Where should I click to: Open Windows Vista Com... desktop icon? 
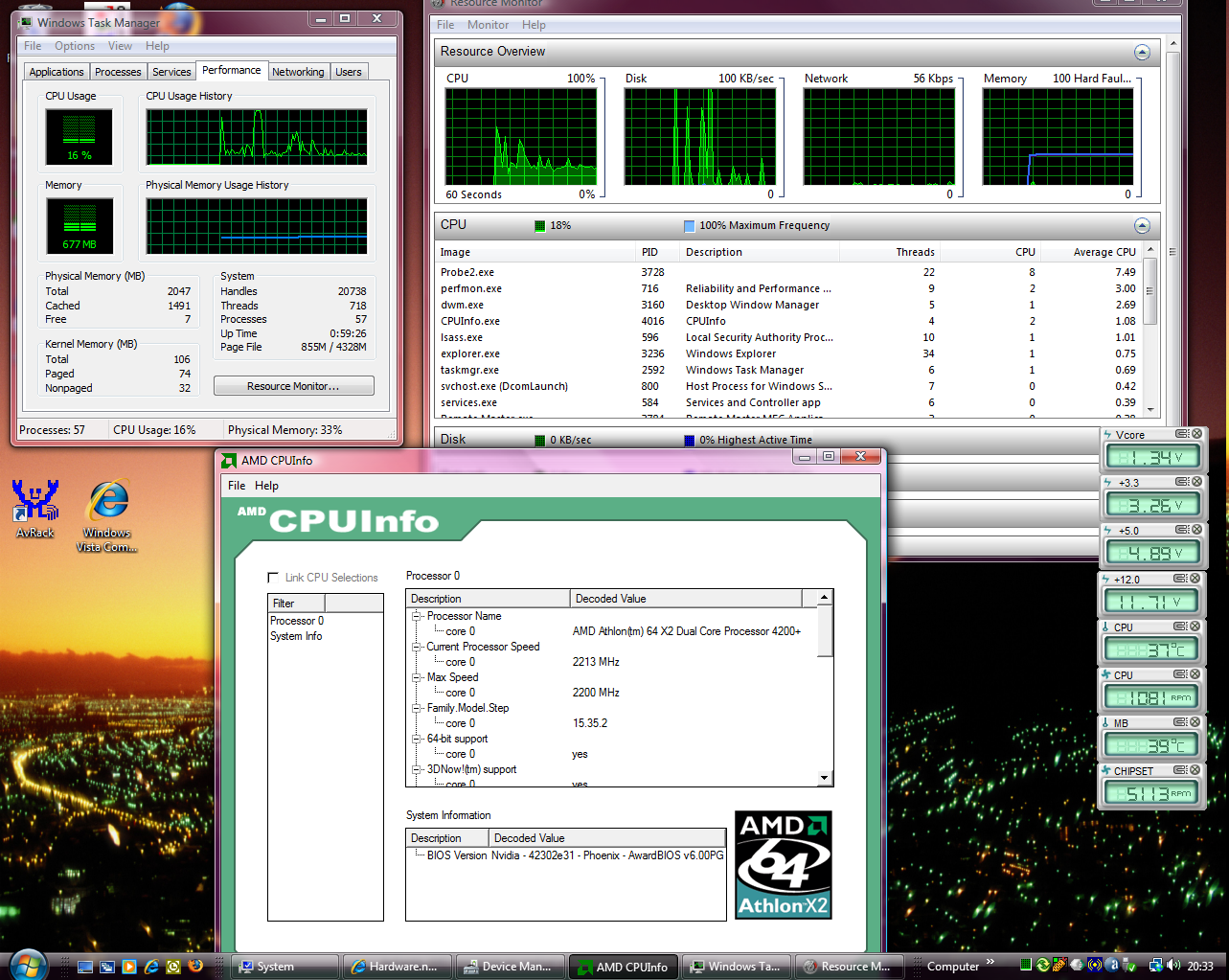click(x=107, y=515)
